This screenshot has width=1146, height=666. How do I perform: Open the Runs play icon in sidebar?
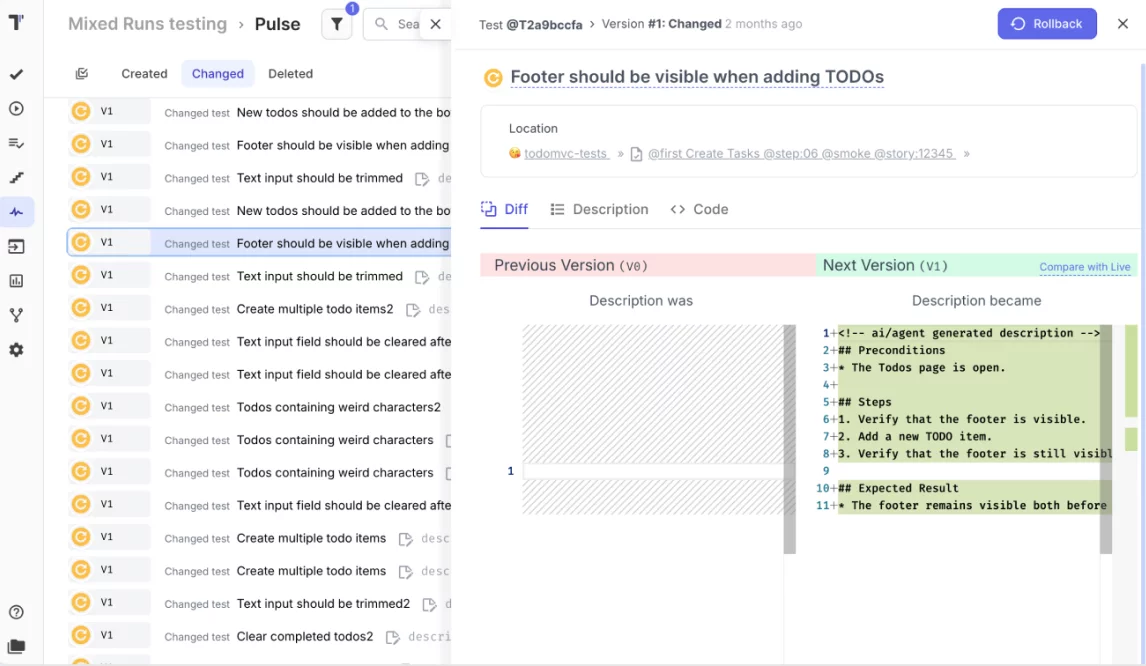pos(16,109)
